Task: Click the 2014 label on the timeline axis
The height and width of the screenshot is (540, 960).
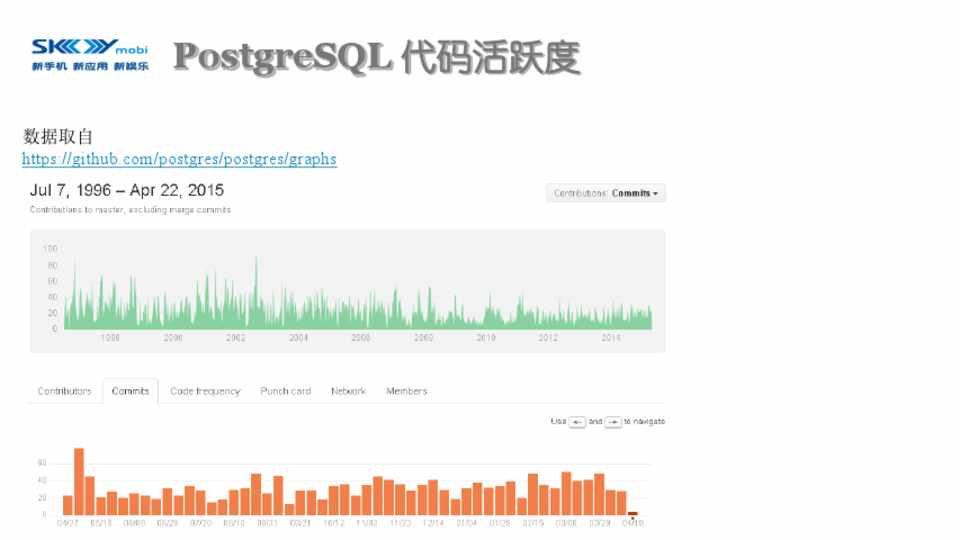Action: click(x=610, y=338)
